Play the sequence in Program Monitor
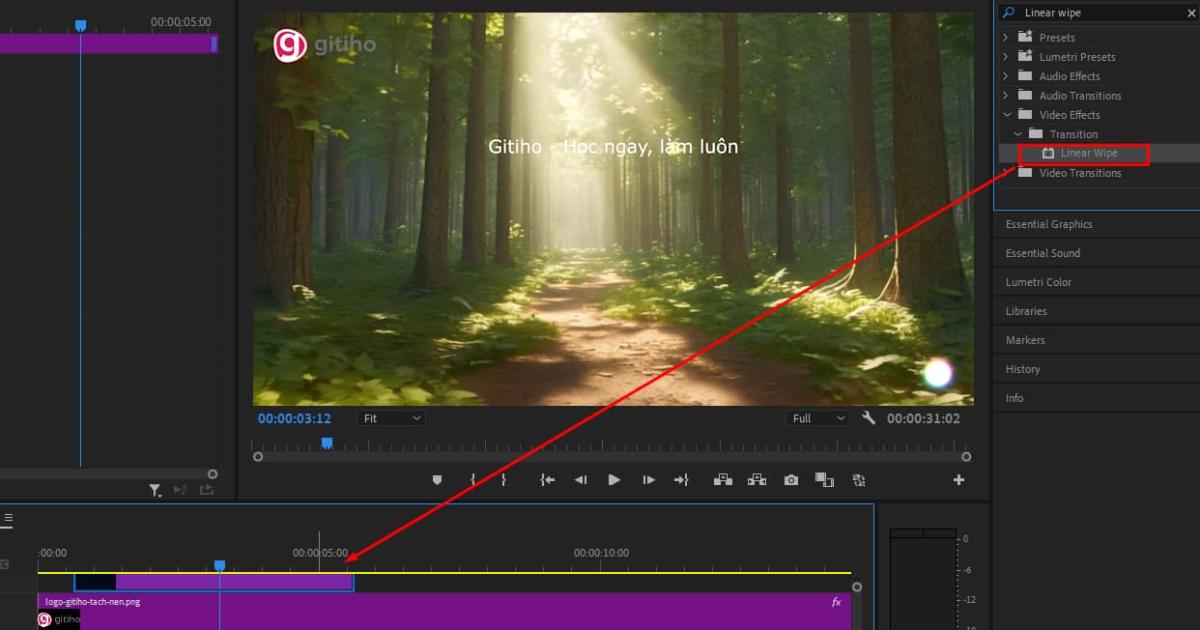 click(614, 480)
